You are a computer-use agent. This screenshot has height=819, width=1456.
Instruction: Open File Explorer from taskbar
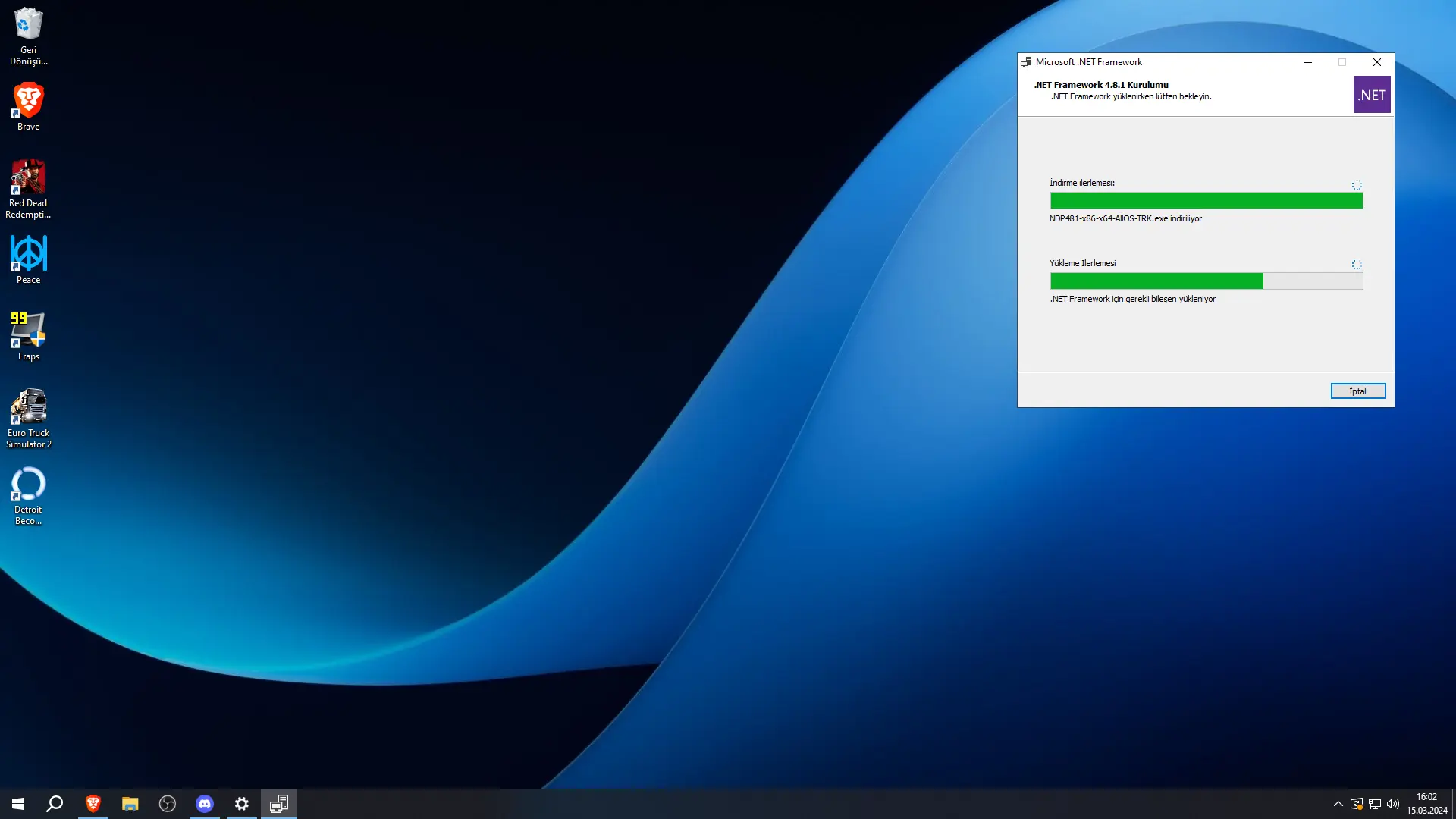[x=130, y=804]
